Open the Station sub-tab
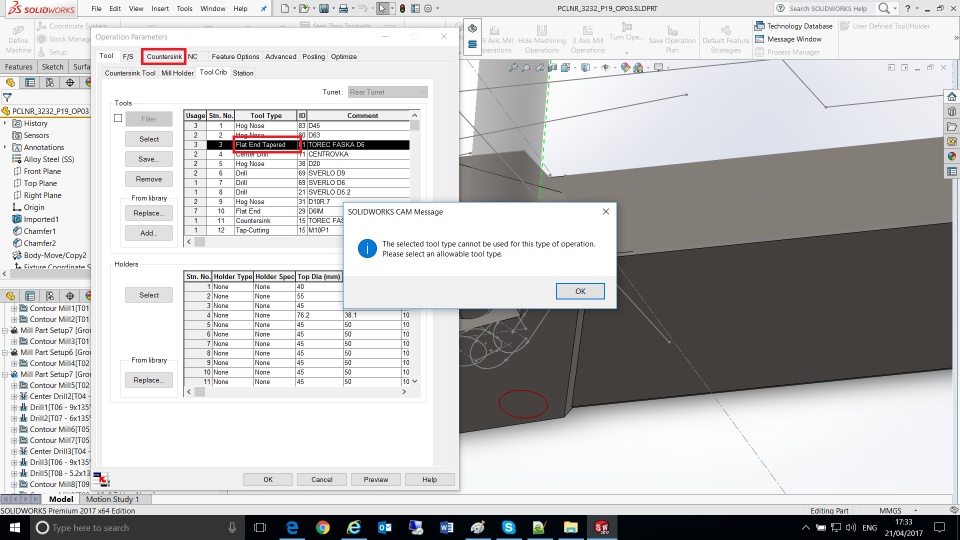960x540 pixels. [243, 73]
